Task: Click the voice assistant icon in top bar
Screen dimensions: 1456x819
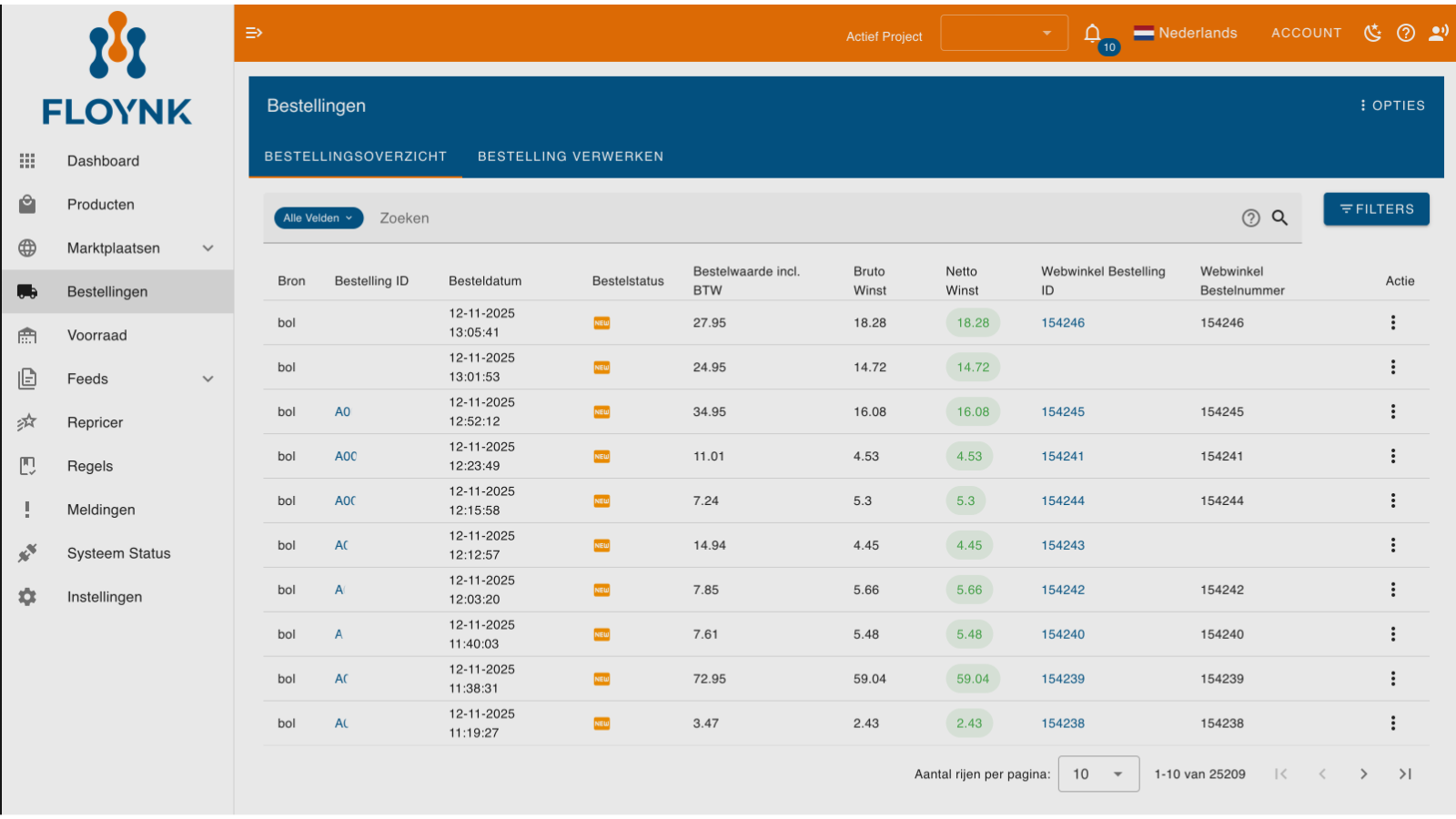Action: (x=1439, y=33)
